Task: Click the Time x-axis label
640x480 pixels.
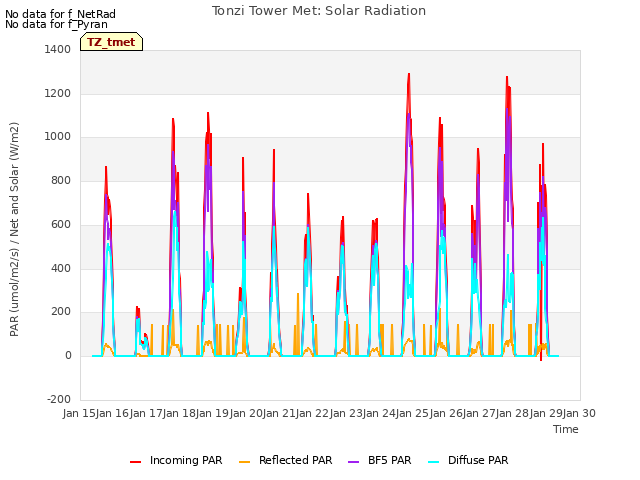Action: pyautogui.click(x=566, y=429)
